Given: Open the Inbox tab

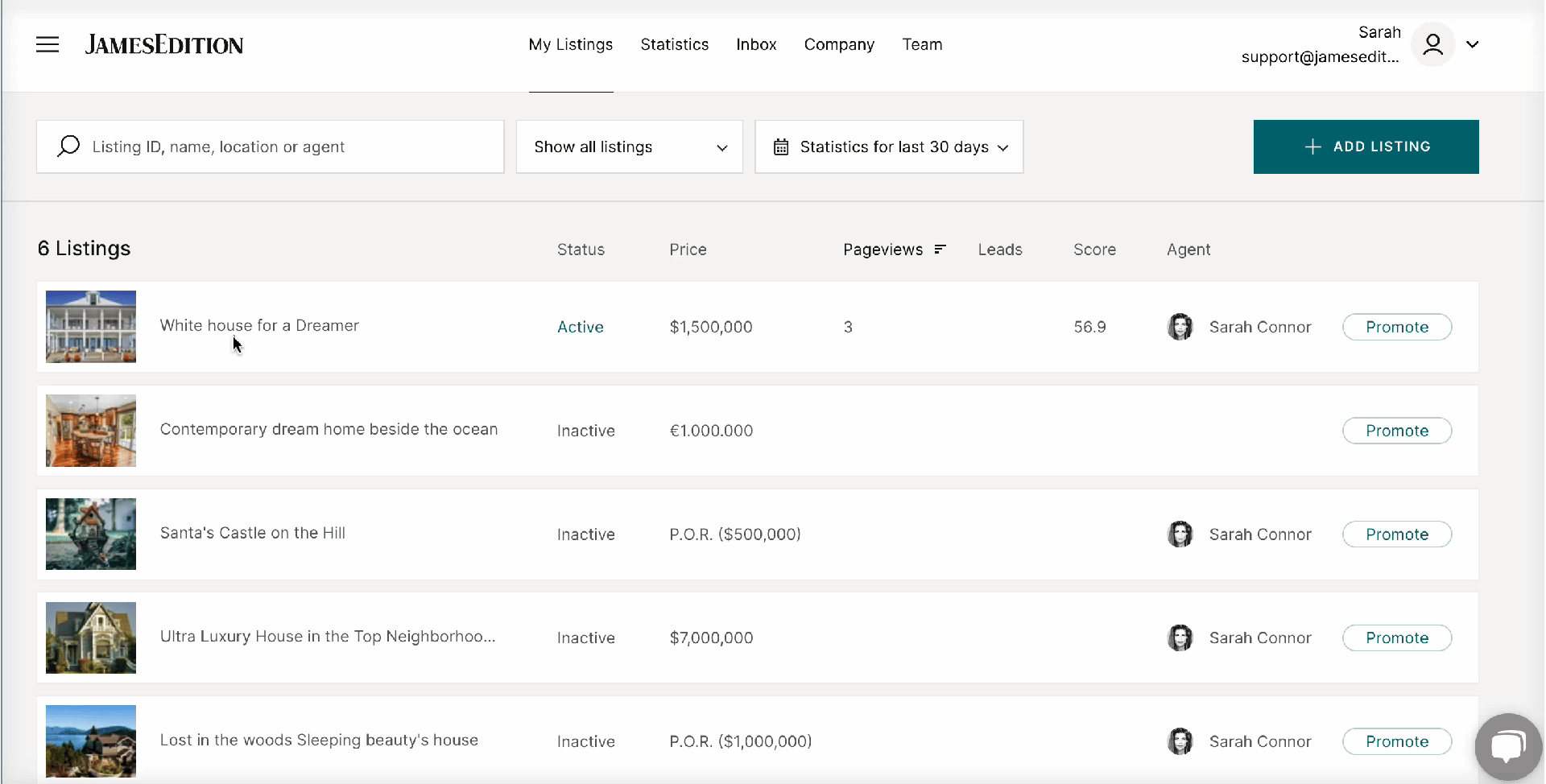Looking at the screenshot, I should [756, 44].
